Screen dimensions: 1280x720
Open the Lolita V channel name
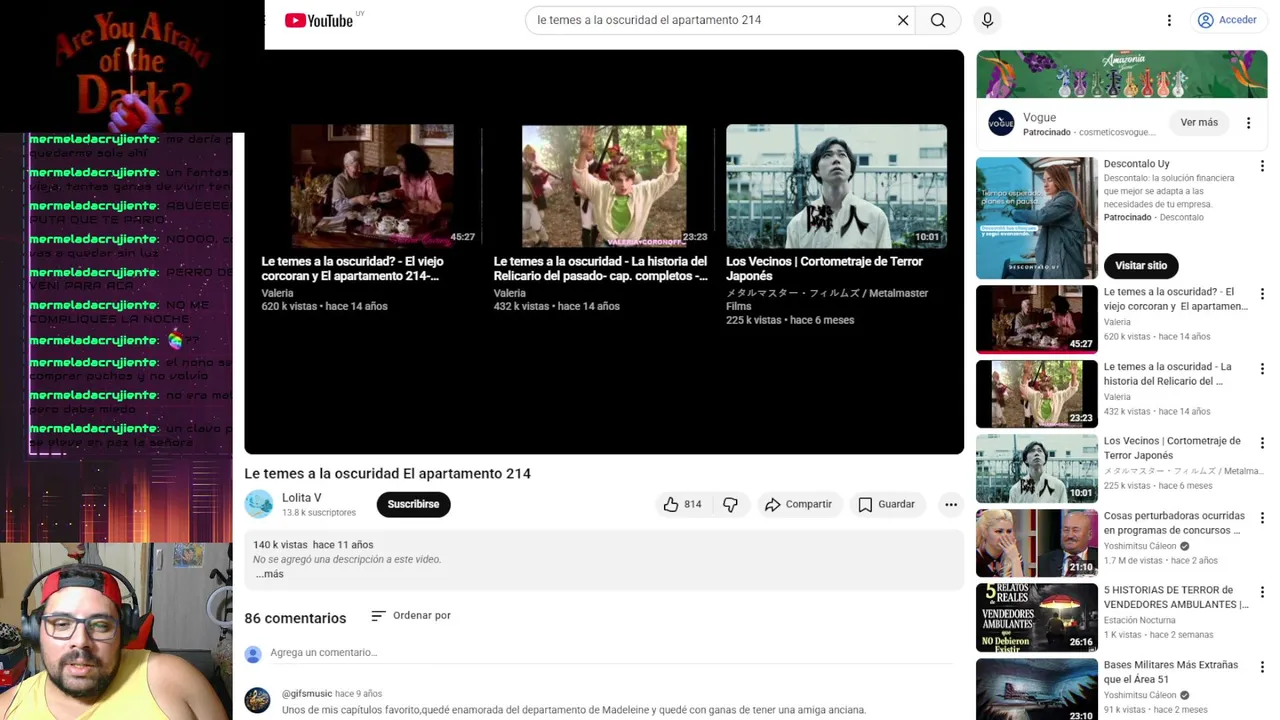pyautogui.click(x=302, y=497)
